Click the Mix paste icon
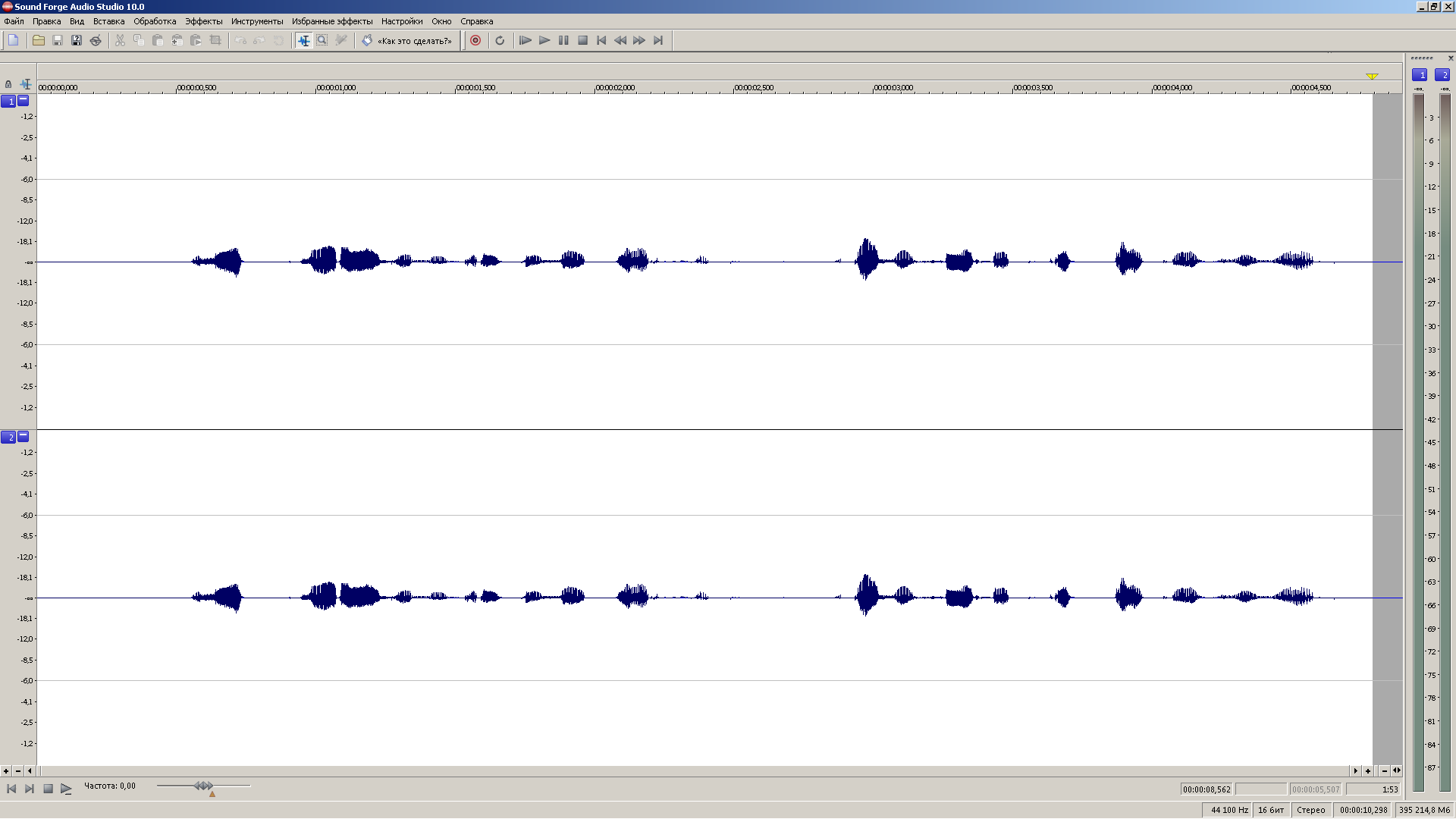1456x819 pixels. tap(177, 40)
